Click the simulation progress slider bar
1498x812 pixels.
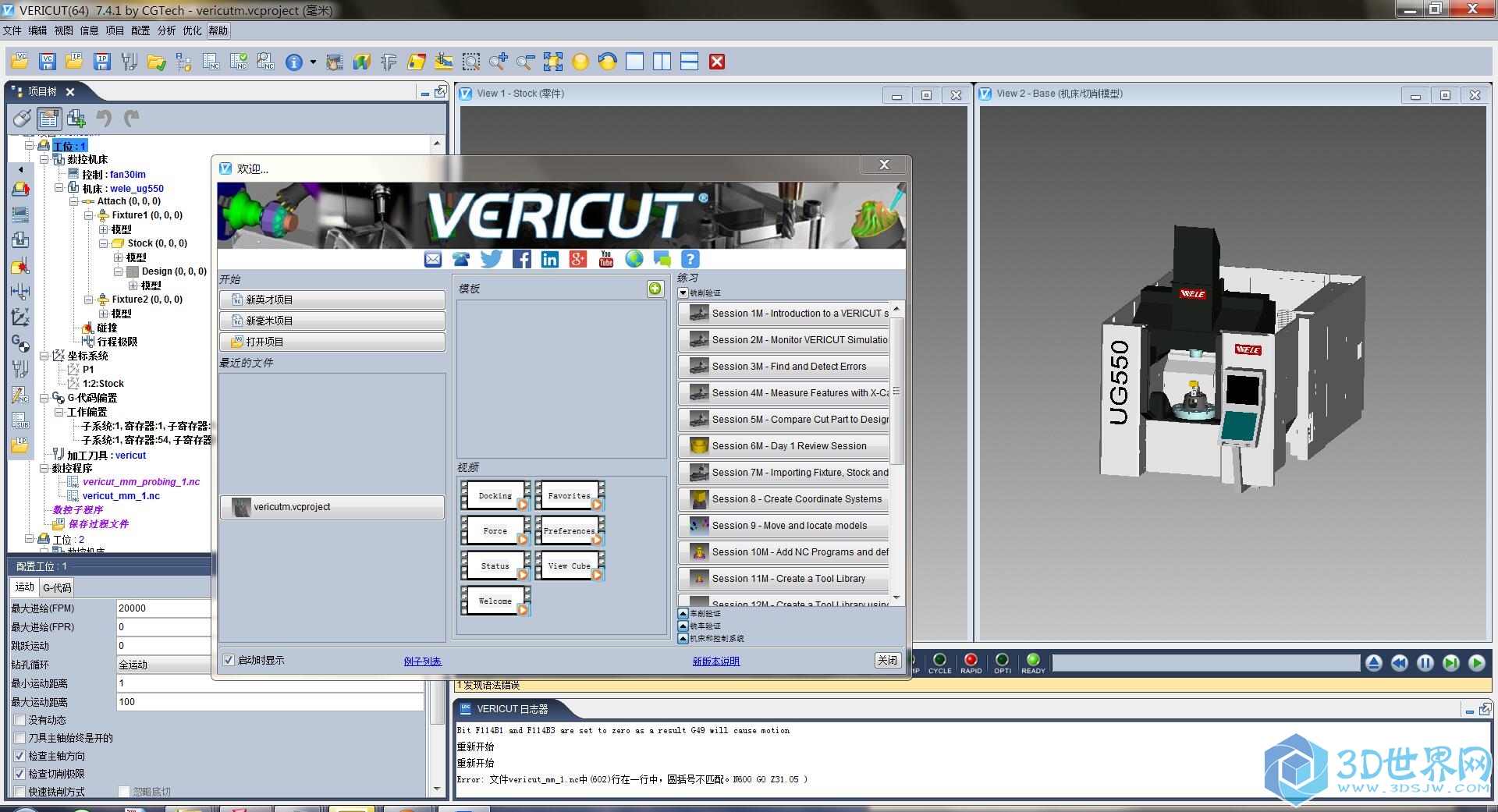(x=1205, y=663)
